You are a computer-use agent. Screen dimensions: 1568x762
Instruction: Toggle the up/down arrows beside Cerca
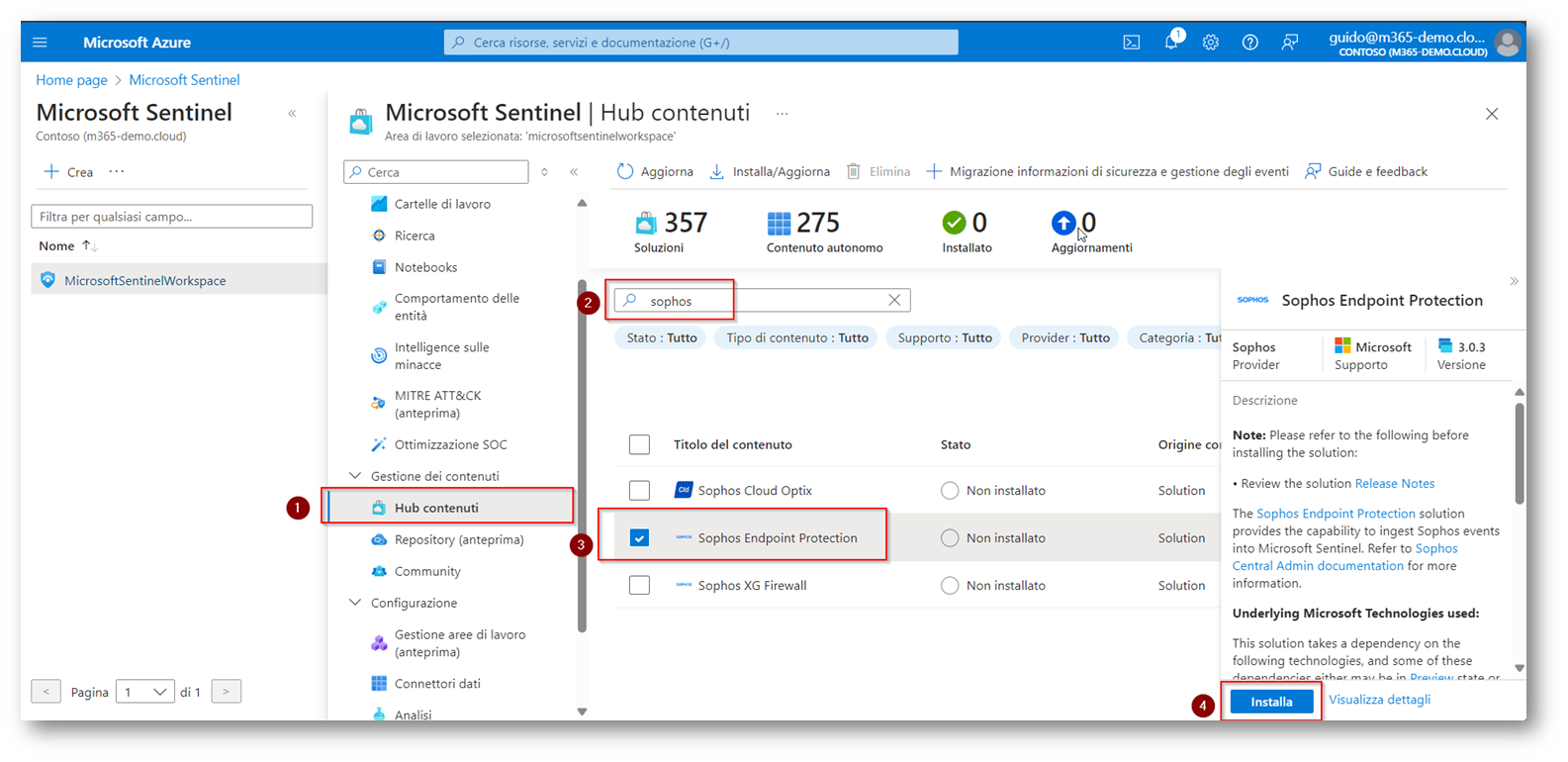[544, 172]
